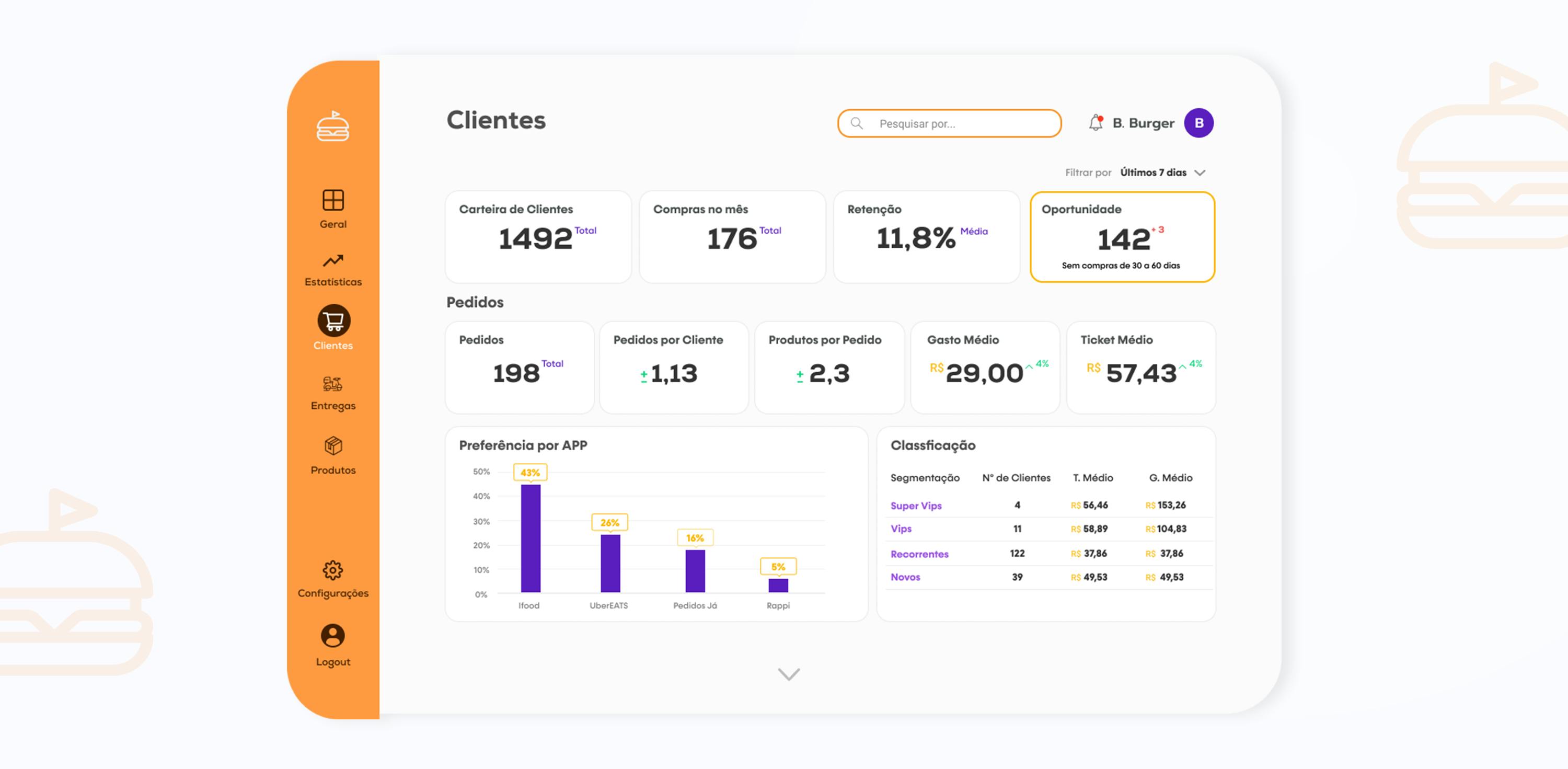Click the 16% label above Pedidos Já

695,537
